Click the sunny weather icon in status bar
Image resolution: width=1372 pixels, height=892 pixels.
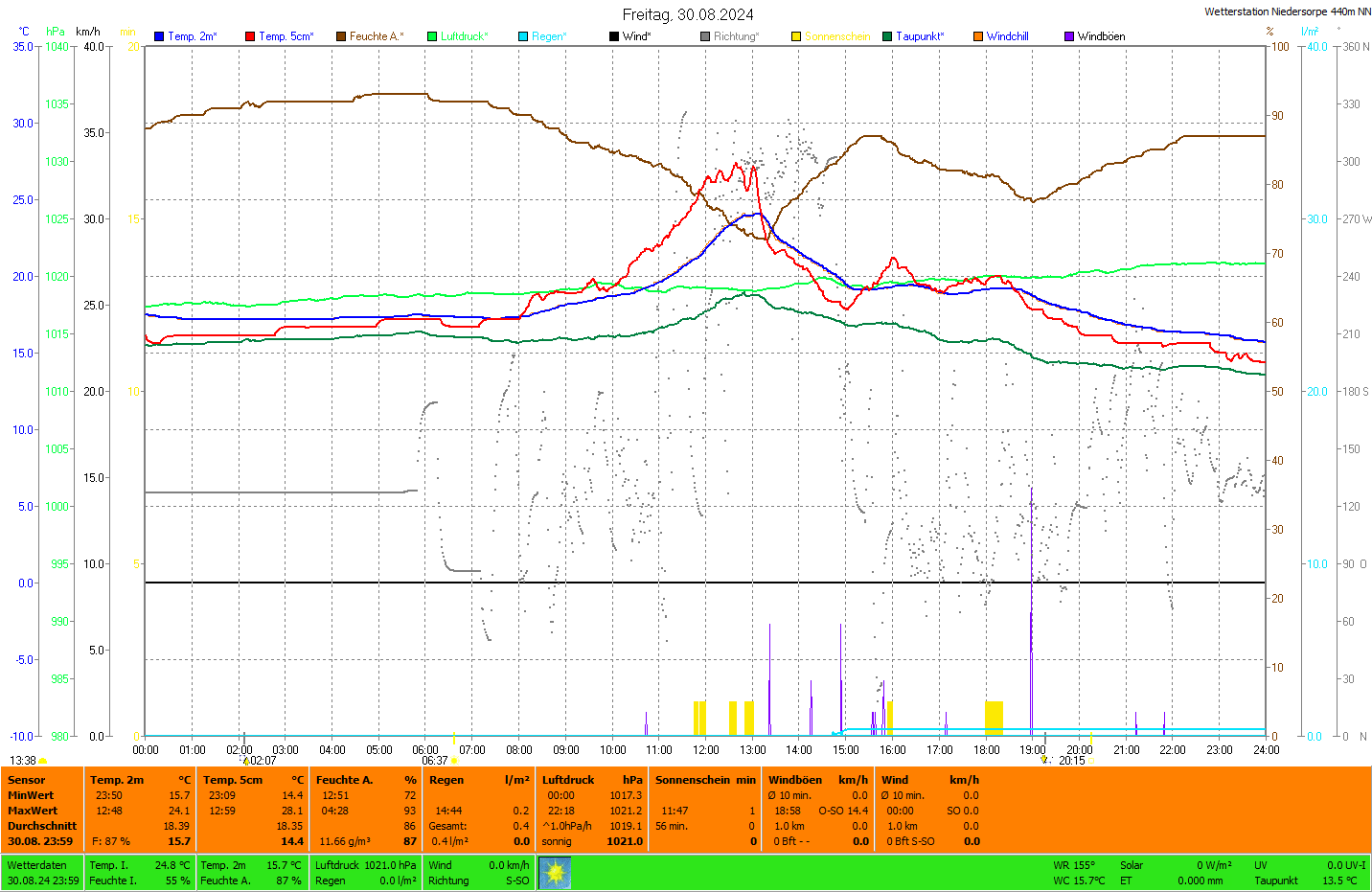(x=555, y=873)
